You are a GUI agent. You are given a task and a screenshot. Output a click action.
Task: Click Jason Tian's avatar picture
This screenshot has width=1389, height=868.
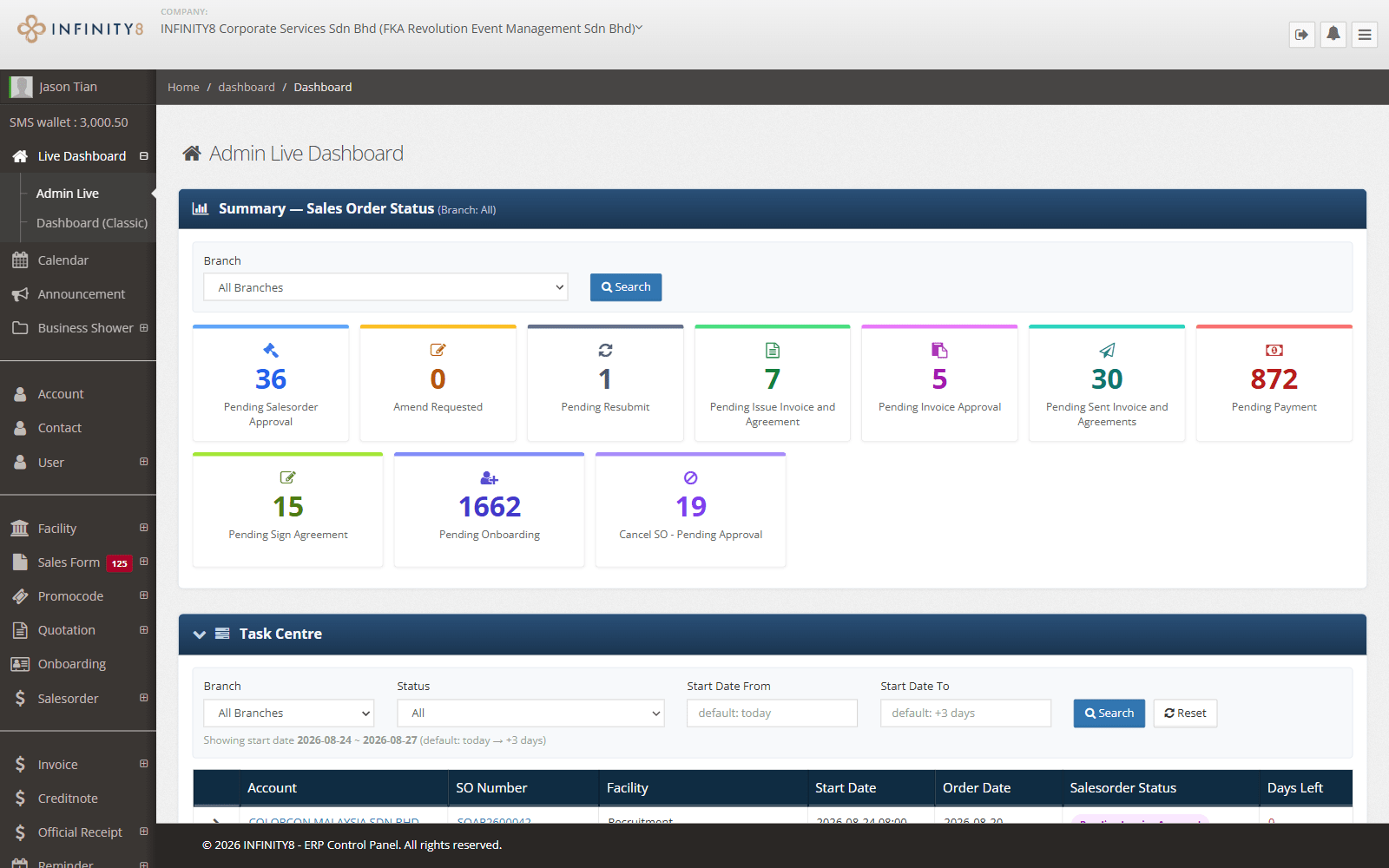[21, 87]
